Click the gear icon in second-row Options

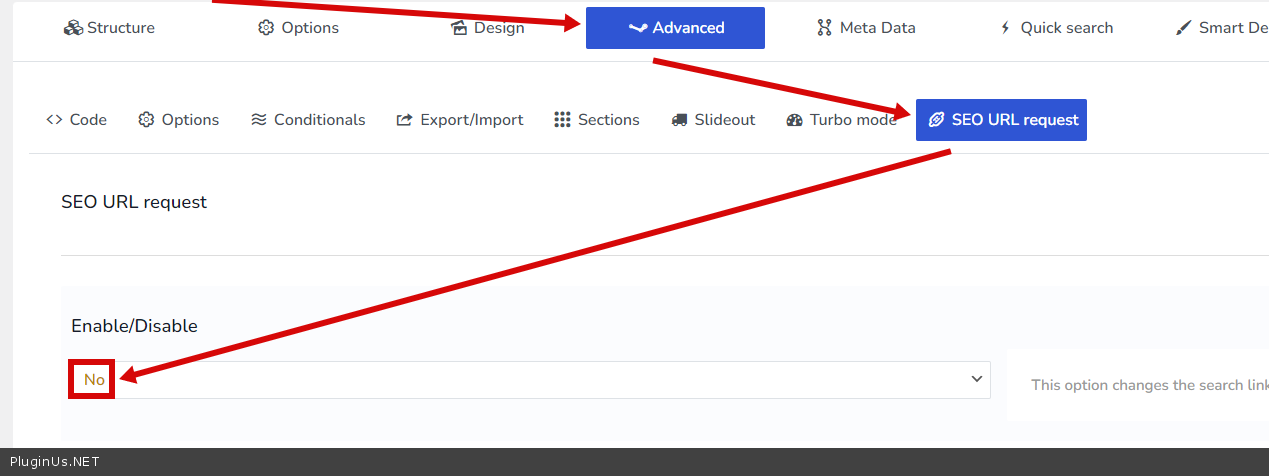pyautogui.click(x=146, y=120)
